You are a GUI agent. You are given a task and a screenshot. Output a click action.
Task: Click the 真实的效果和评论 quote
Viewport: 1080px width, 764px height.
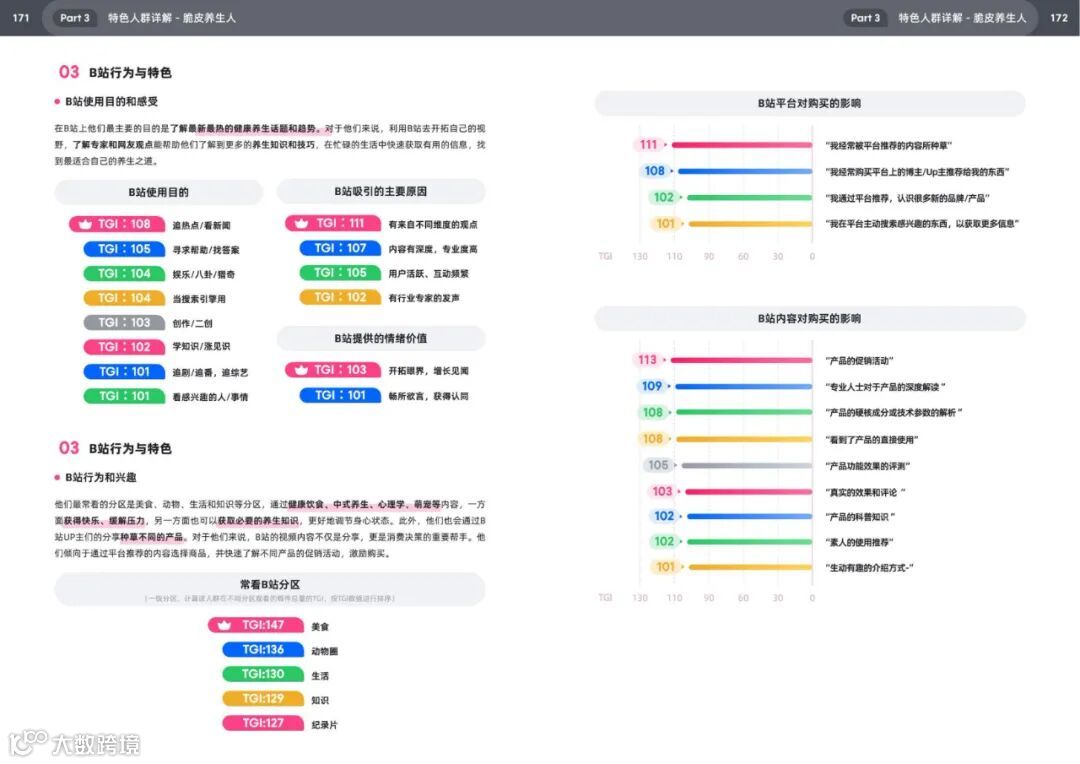click(865, 492)
